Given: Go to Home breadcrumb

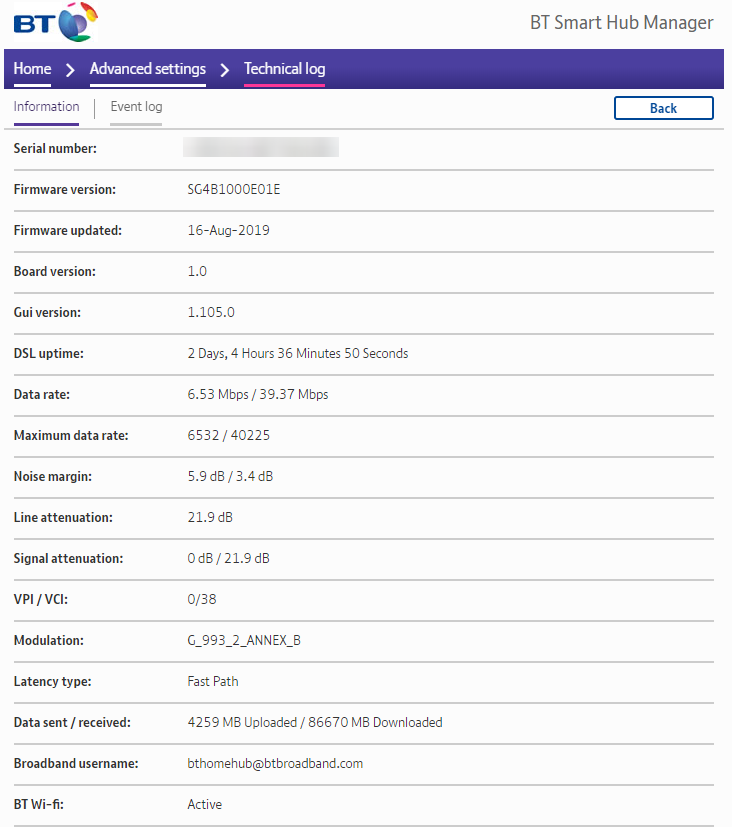Looking at the screenshot, I should pos(32,69).
